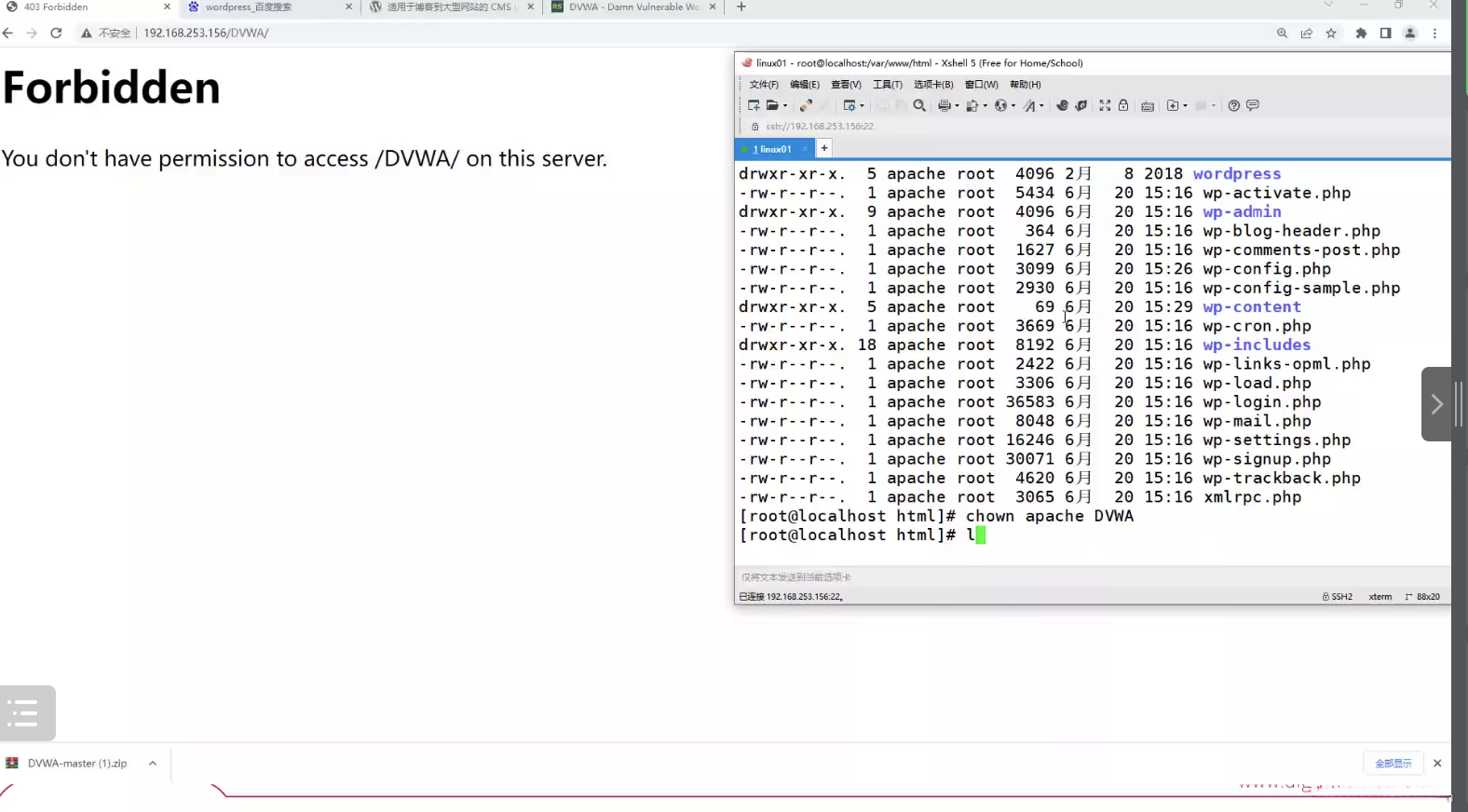The height and width of the screenshot is (812, 1468).
Task: Click browser Back arrow
Action: pyautogui.click(x=8, y=33)
